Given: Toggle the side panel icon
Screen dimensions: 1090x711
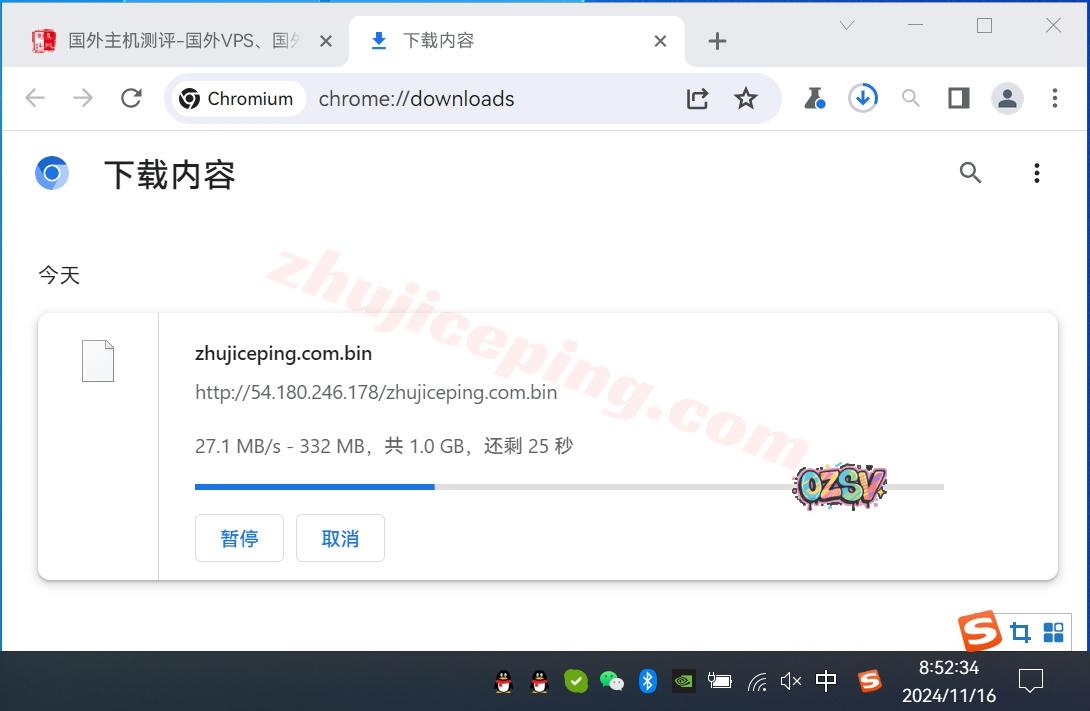Looking at the screenshot, I should pos(959,98).
